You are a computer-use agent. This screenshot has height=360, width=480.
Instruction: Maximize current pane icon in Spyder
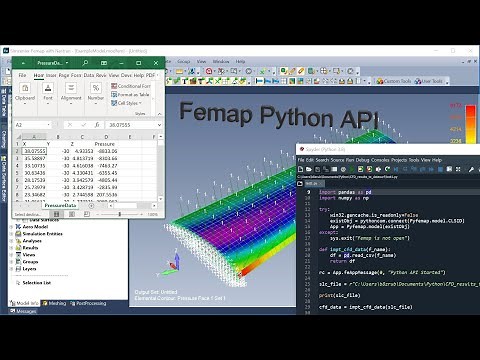pos(449,169)
